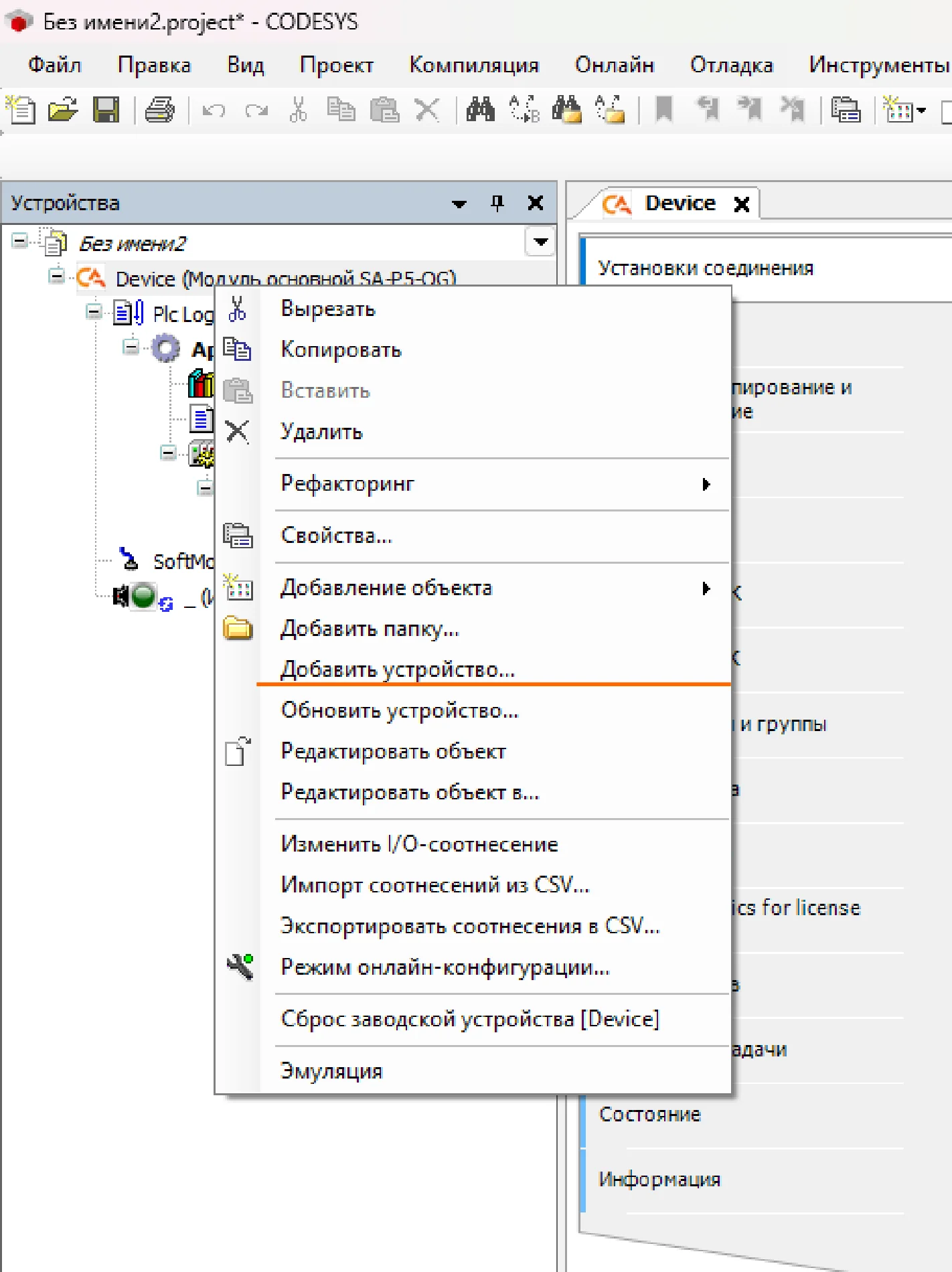Open Replace with the A-to-B toolbar icon
The image size is (952, 1272).
coord(524,109)
